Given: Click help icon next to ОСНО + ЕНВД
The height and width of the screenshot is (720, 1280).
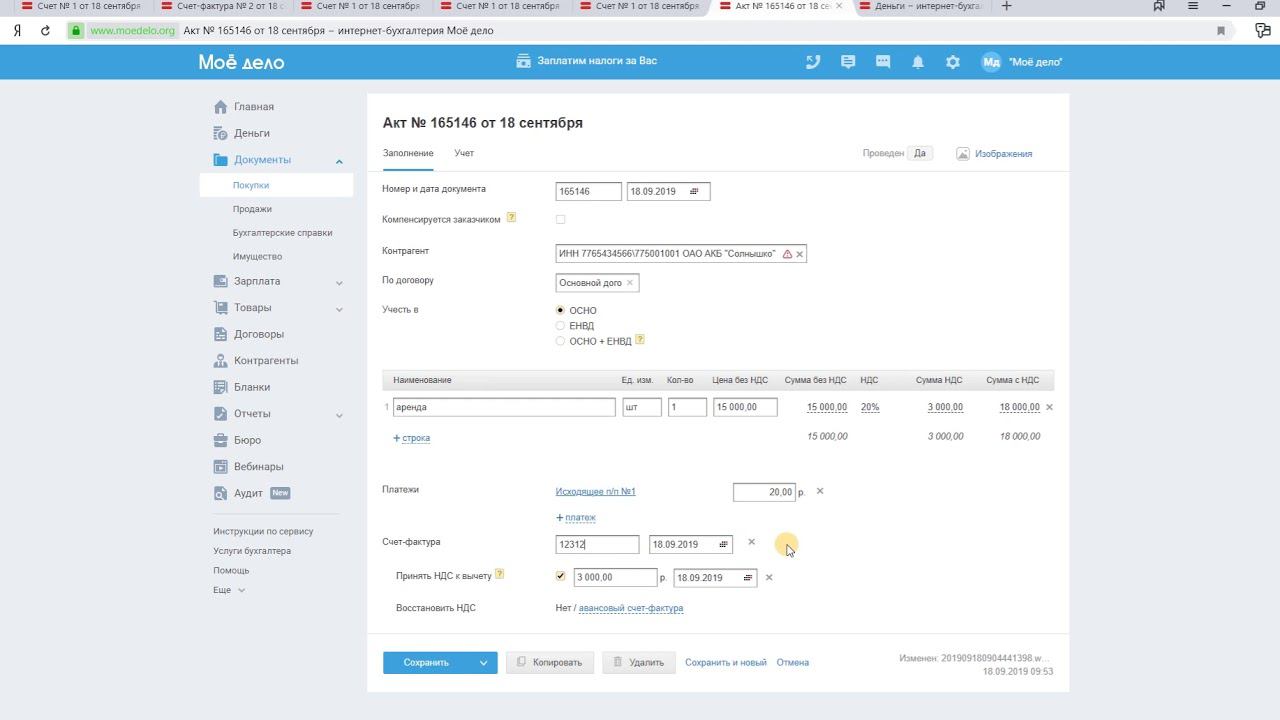Looking at the screenshot, I should [640, 340].
